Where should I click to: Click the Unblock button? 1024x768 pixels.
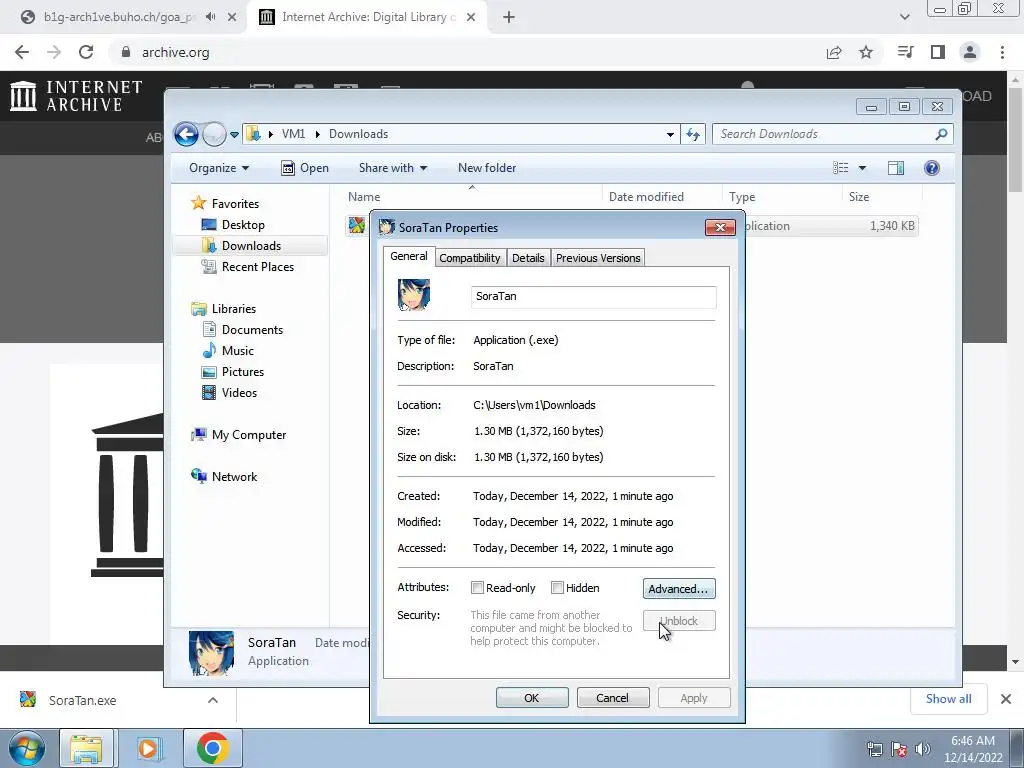coord(679,620)
